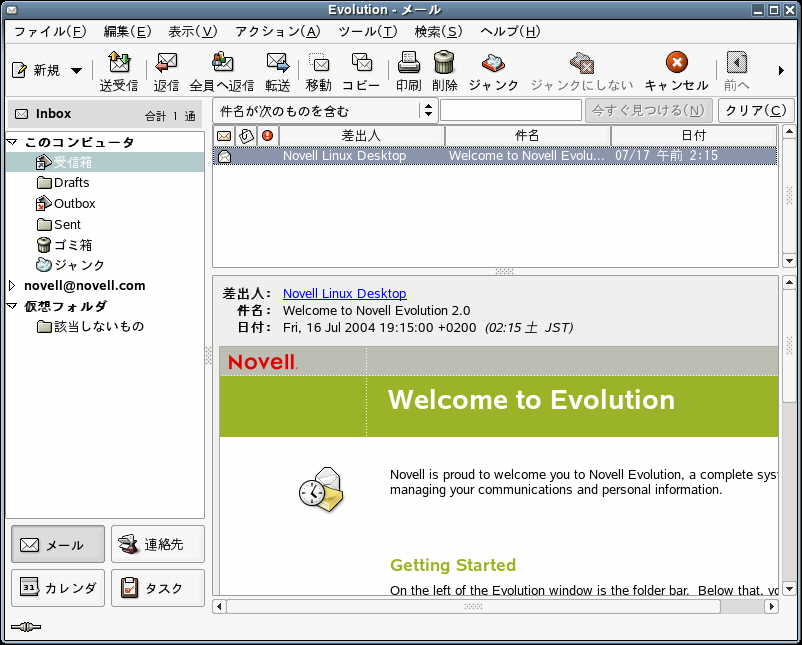Viewport: 802px width, 645px height.
Task: Collapse the 仮想フォルダ tree node
Action: pos(12,306)
